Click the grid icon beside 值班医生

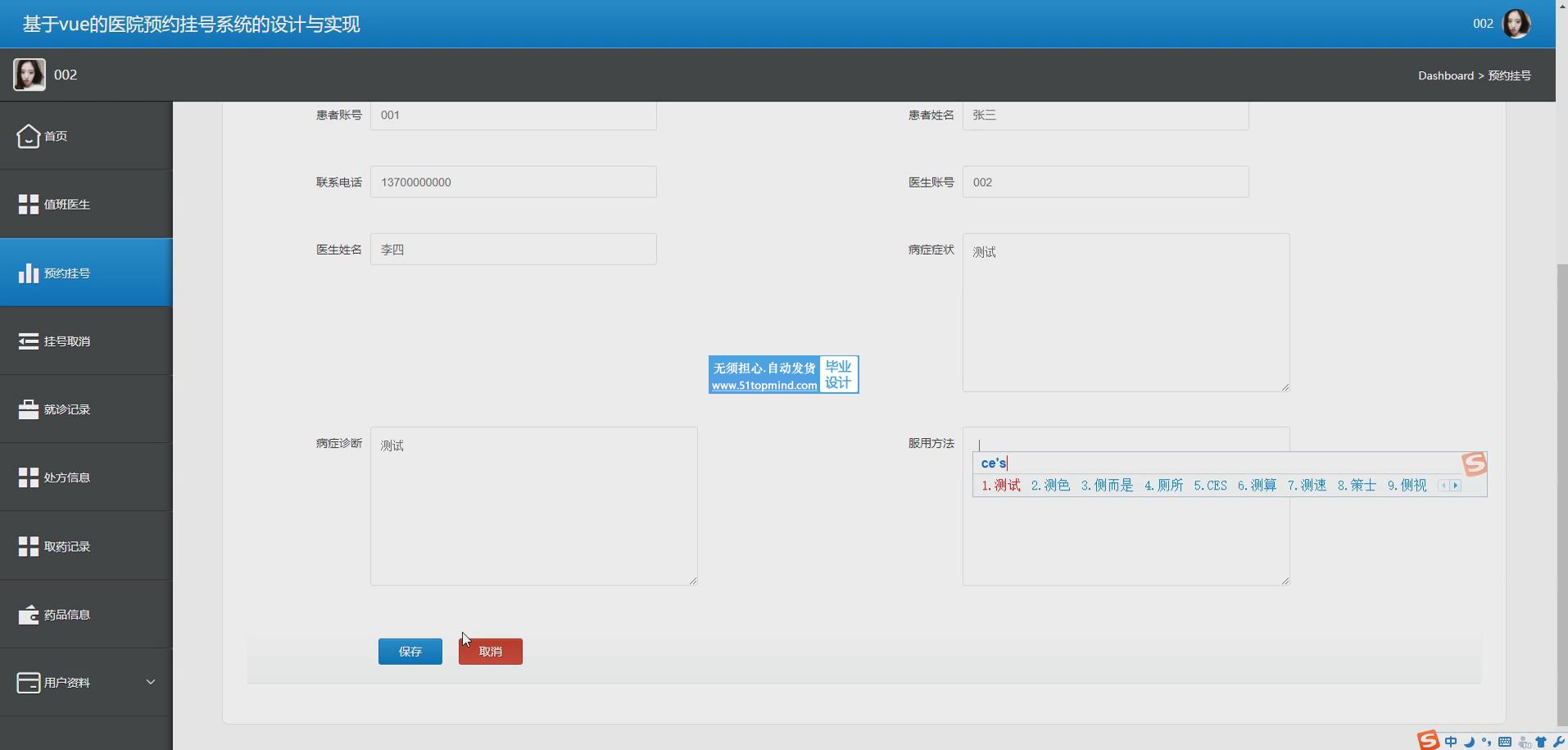(x=29, y=205)
